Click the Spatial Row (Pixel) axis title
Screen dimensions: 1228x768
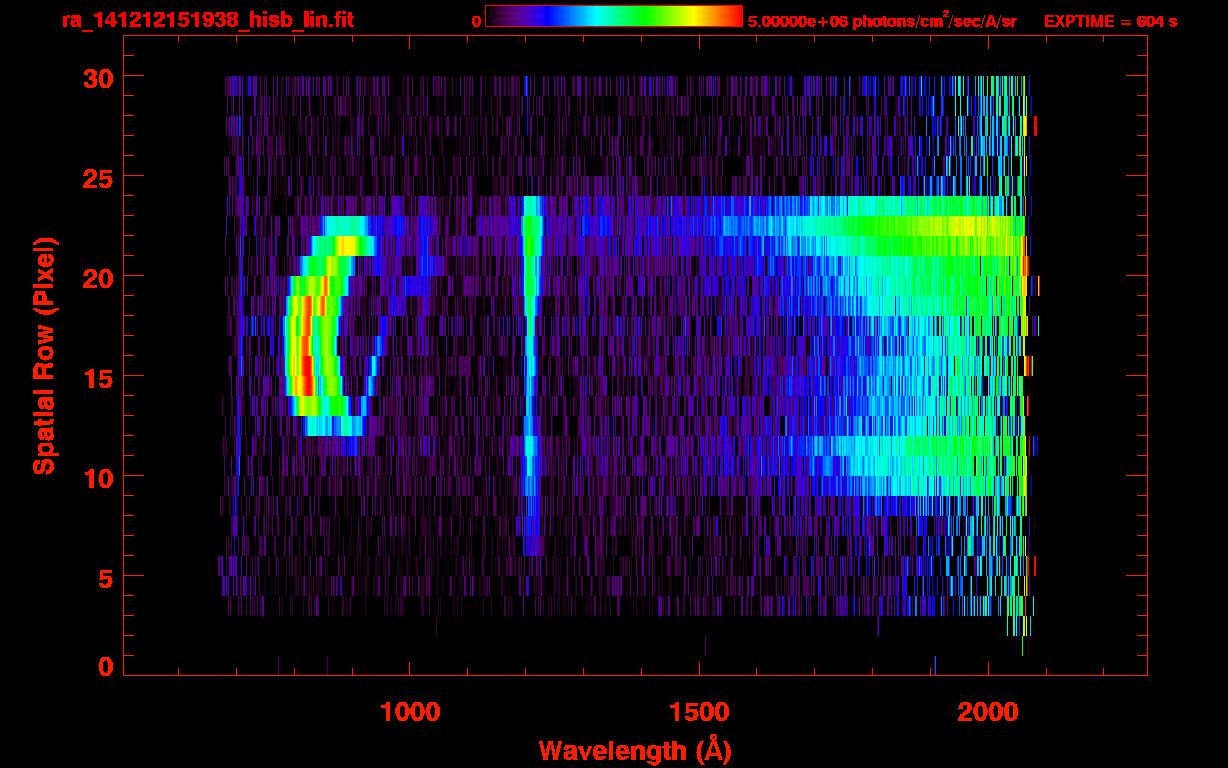click(44, 355)
